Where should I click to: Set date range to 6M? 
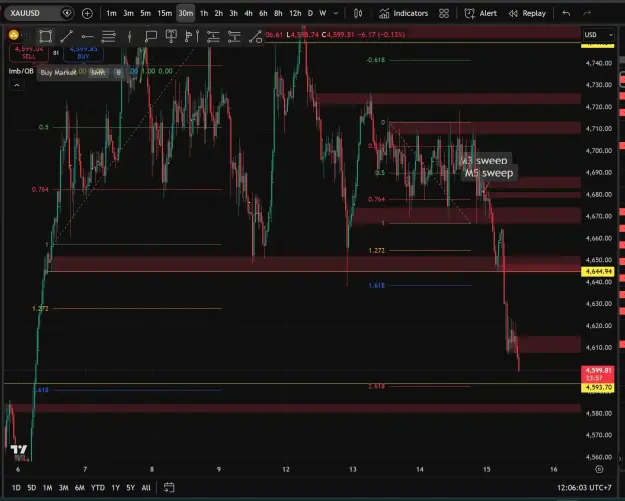point(80,487)
